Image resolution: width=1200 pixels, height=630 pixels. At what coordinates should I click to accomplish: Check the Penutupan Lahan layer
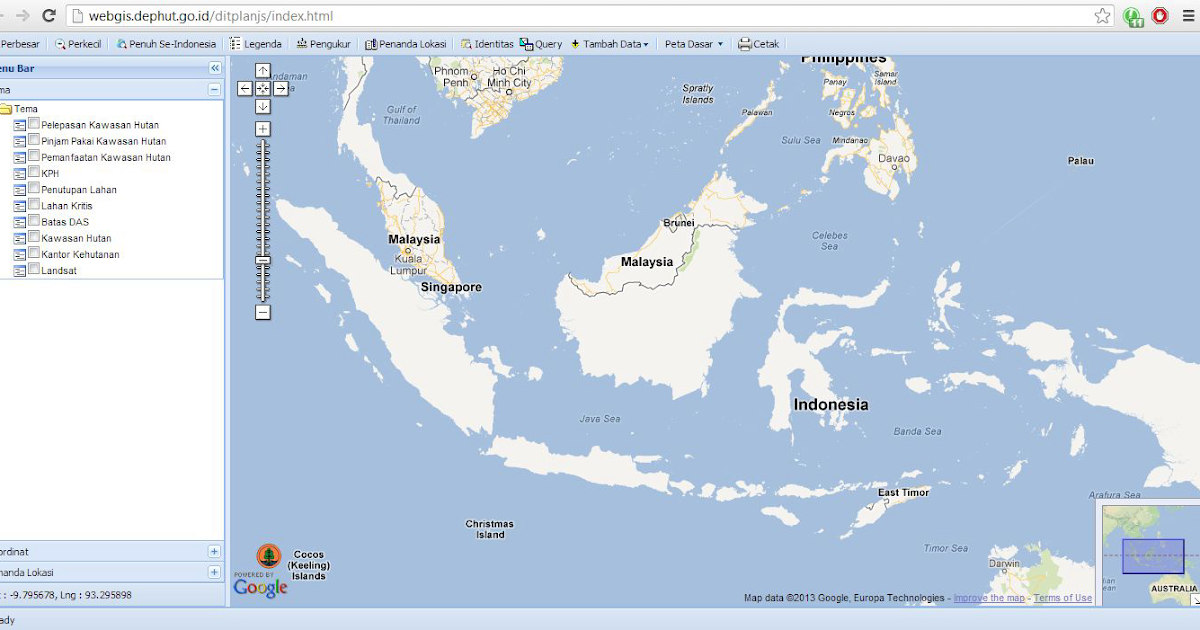[x=34, y=189]
